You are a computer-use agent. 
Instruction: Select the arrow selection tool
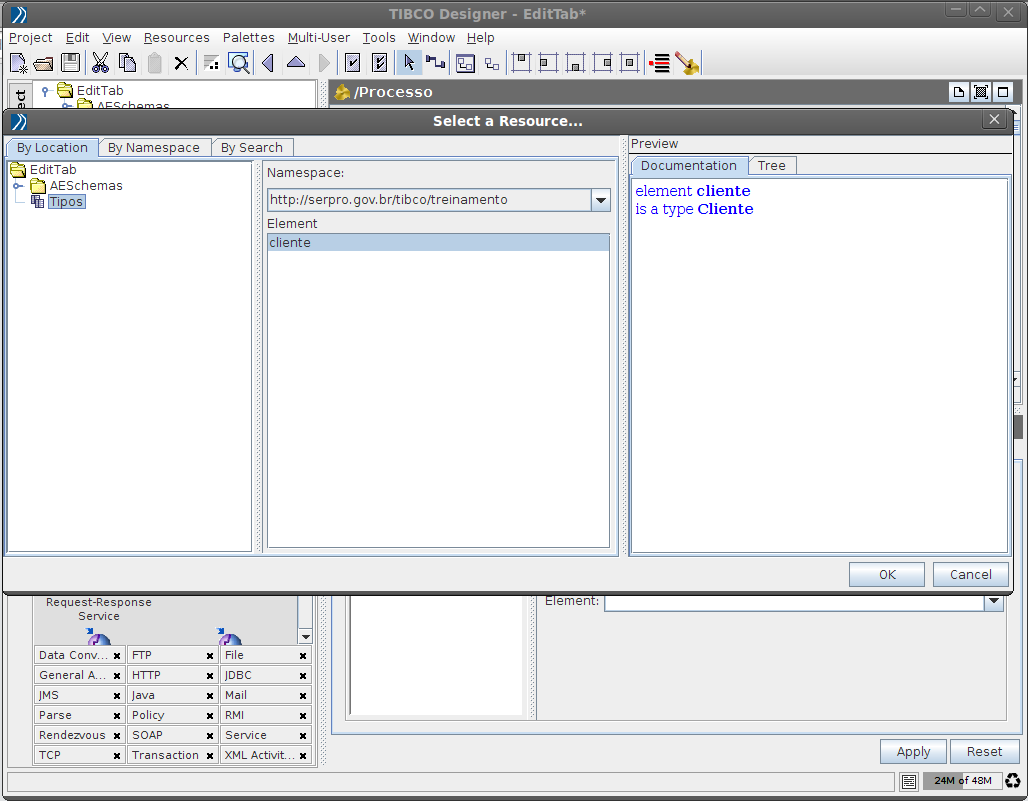pos(408,63)
